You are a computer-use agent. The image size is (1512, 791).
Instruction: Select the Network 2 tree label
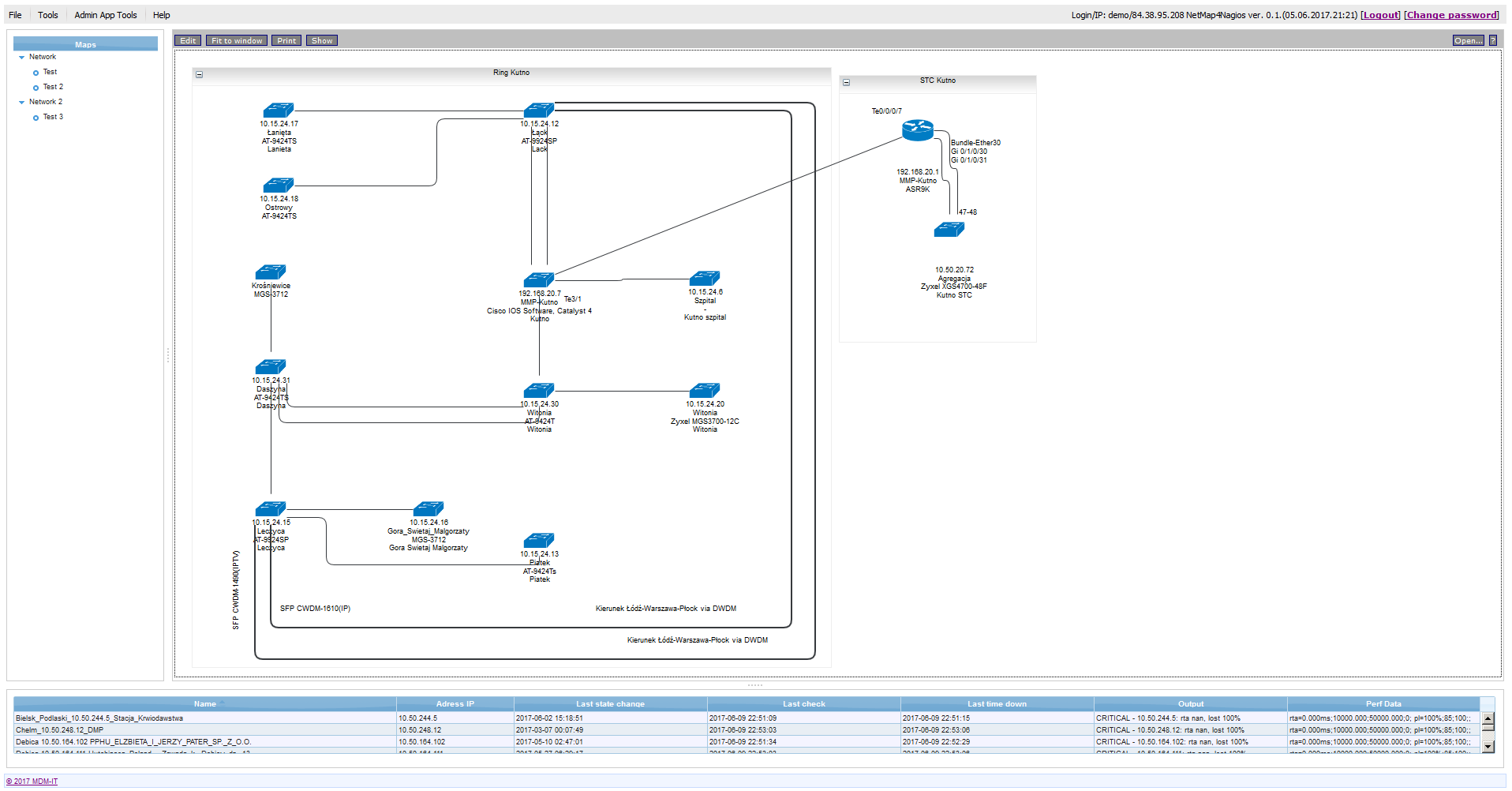coord(46,102)
